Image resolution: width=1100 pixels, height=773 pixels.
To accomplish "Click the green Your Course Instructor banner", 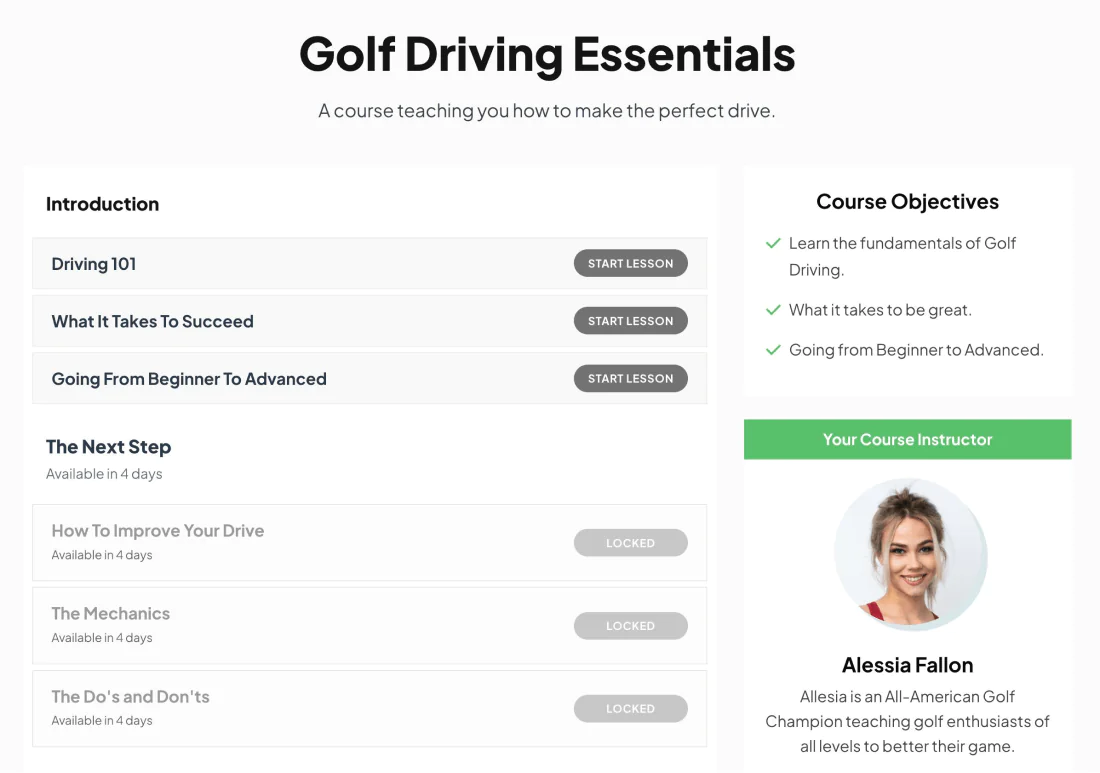I will tap(907, 439).
